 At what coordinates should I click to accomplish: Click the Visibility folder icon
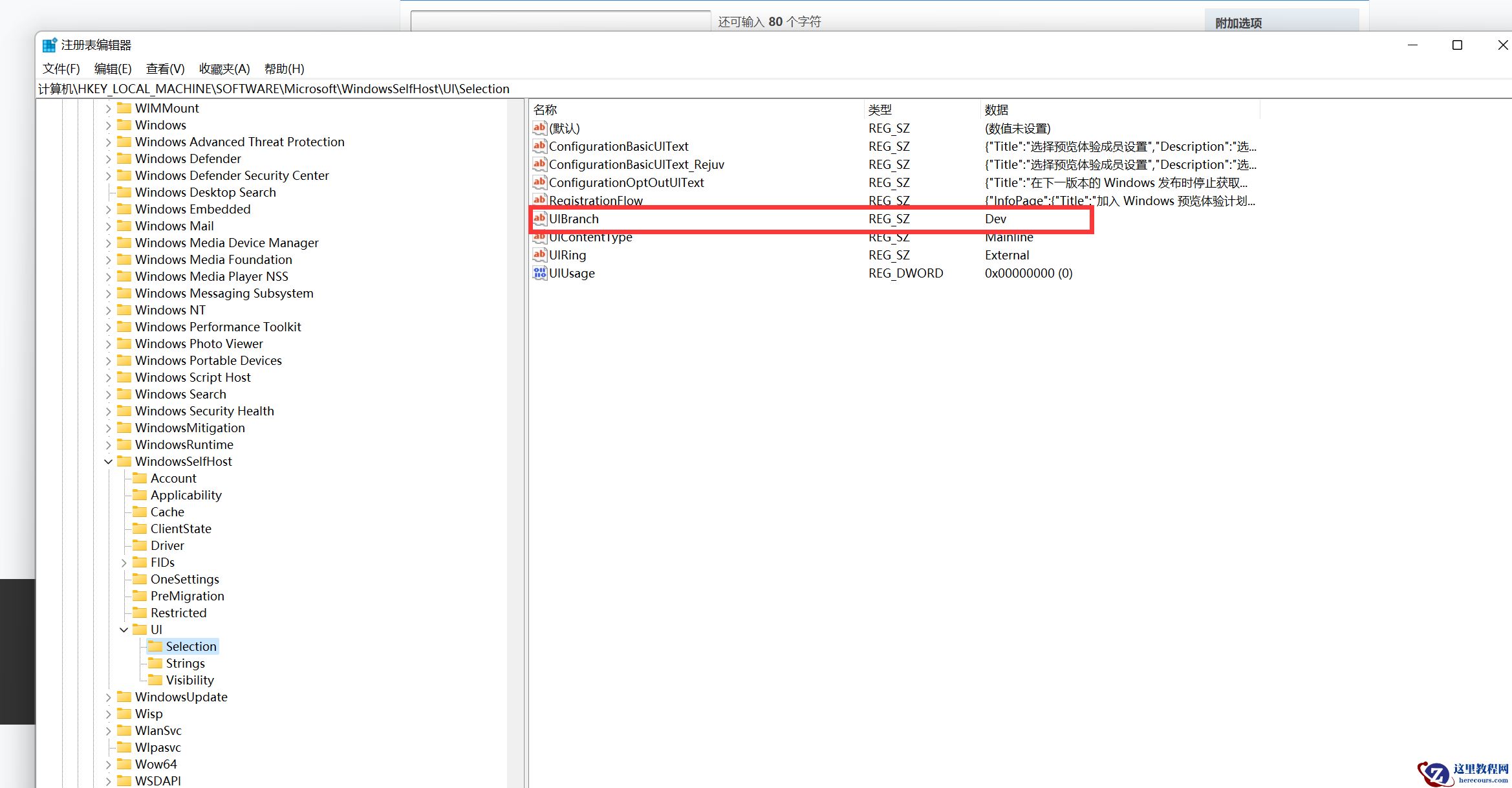pos(155,680)
